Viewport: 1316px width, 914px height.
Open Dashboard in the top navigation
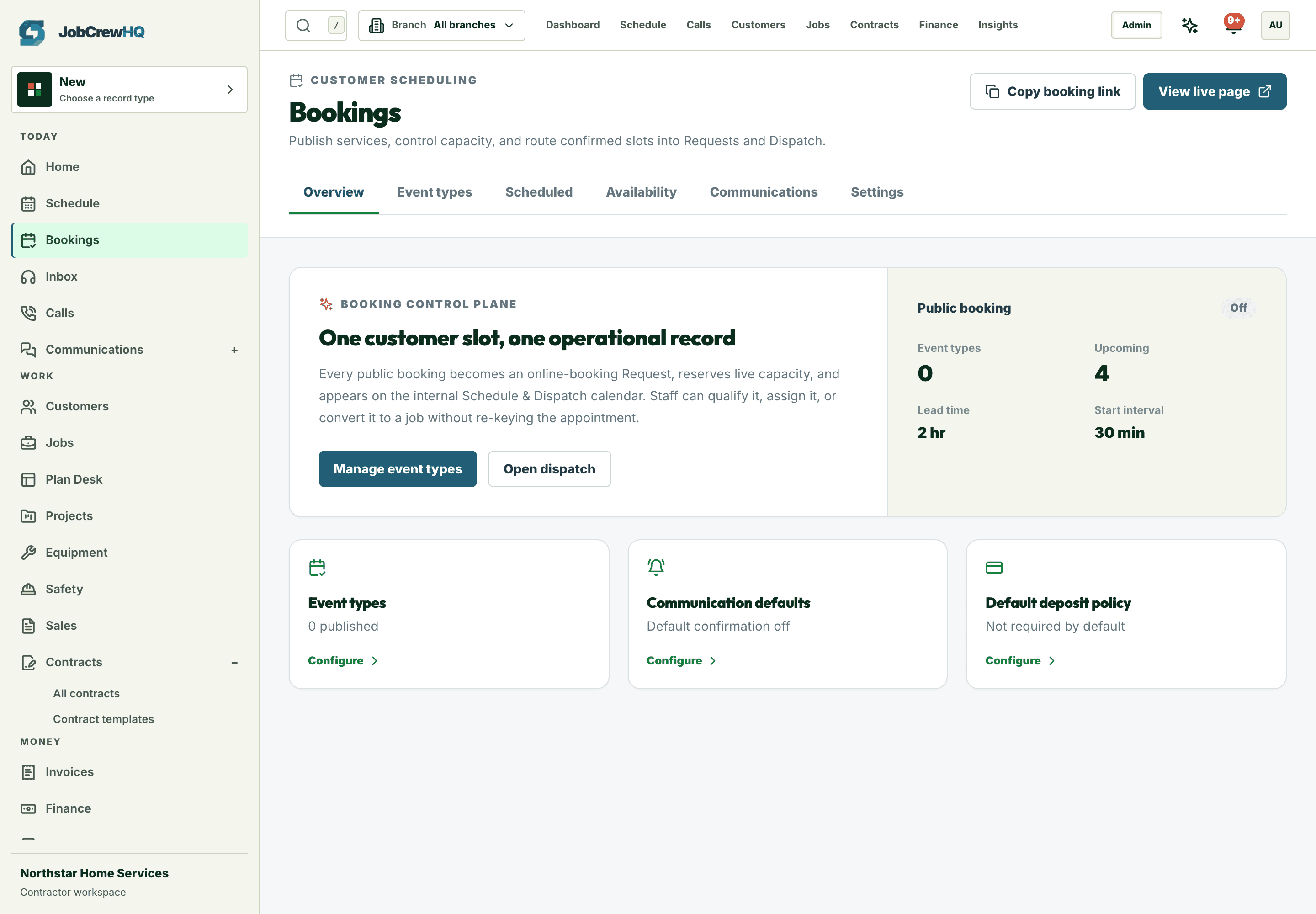[573, 25]
